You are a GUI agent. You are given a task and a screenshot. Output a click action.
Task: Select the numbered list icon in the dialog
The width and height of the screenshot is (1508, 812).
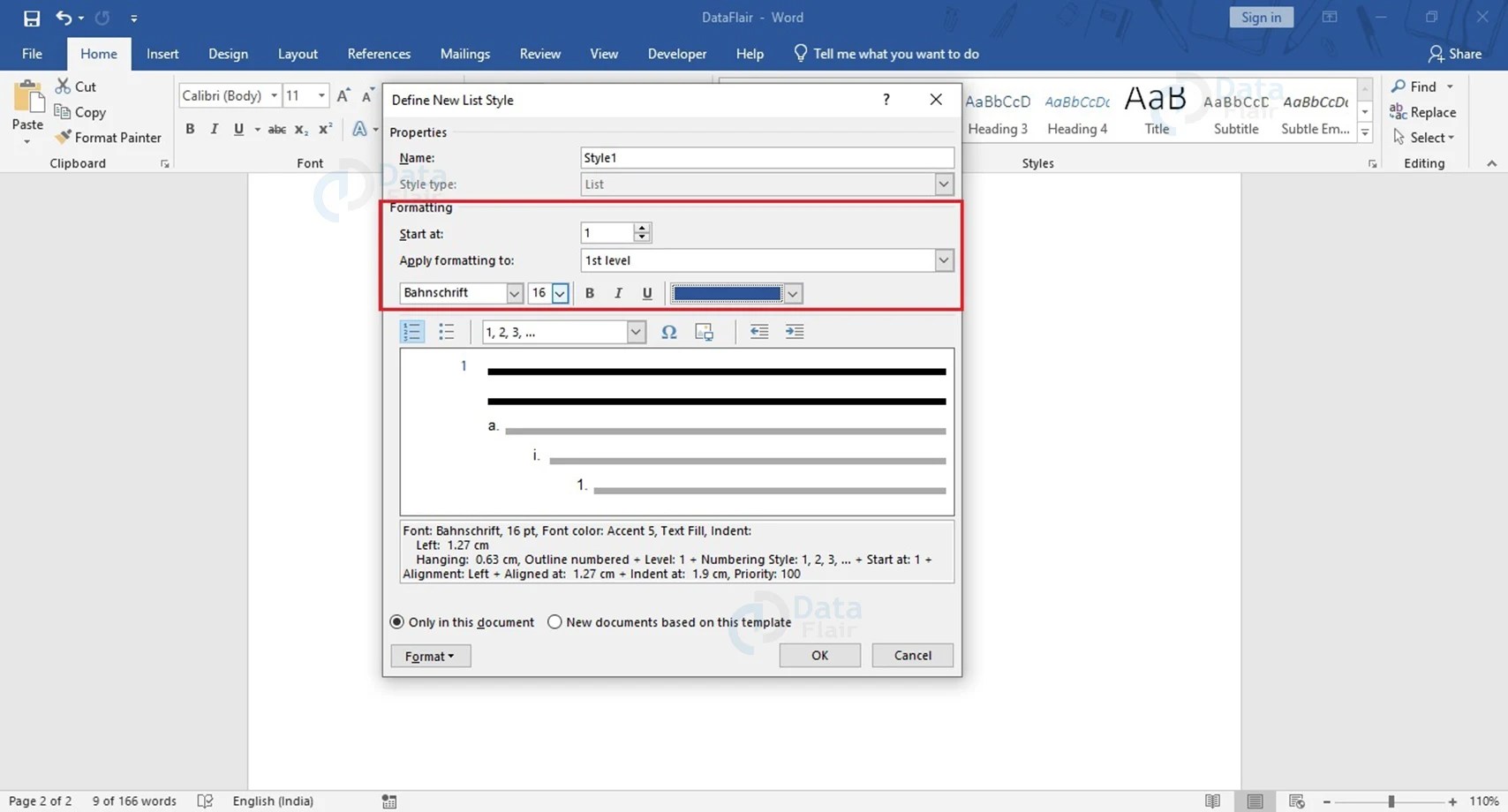411,331
